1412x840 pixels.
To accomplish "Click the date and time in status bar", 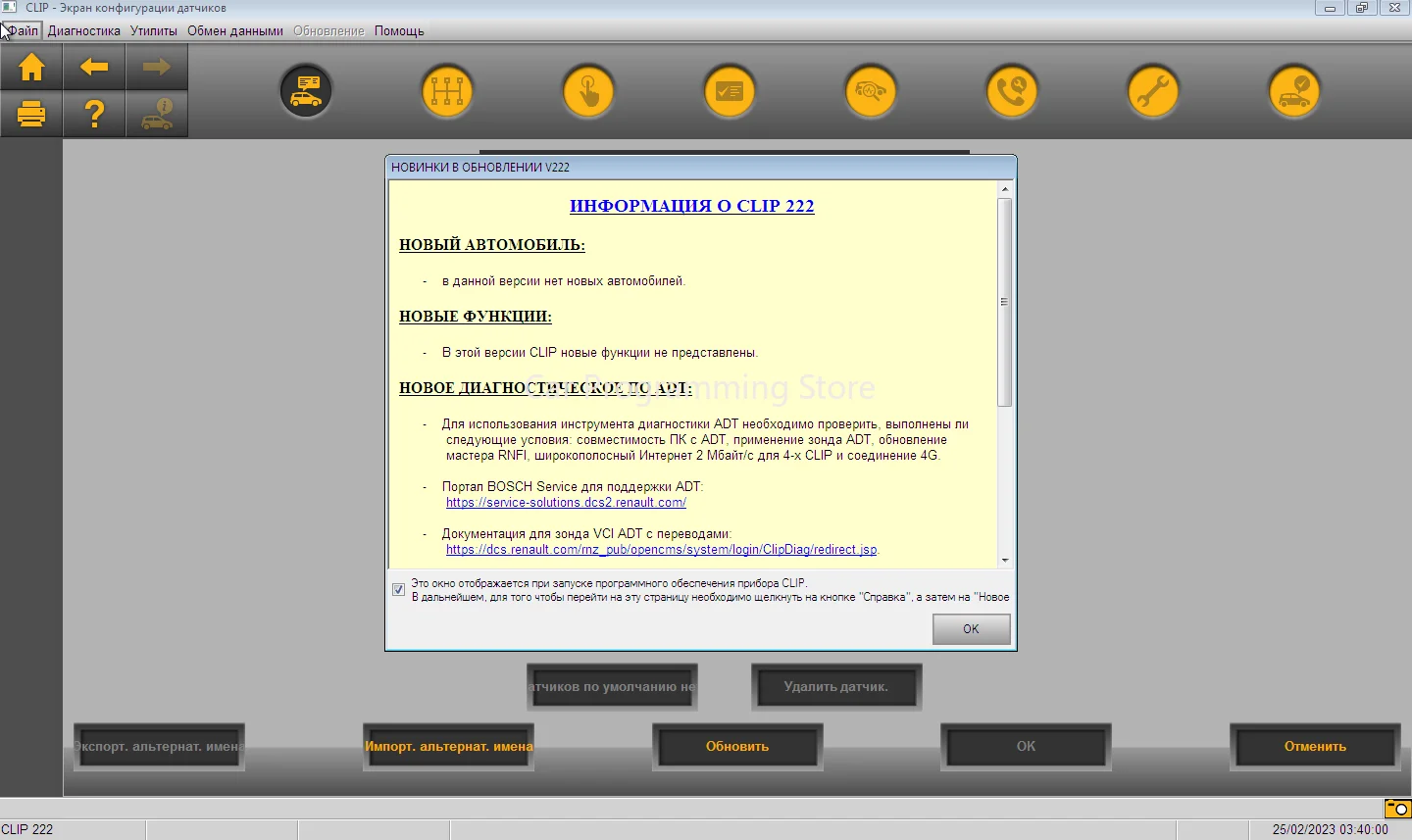I will (x=1331, y=829).
